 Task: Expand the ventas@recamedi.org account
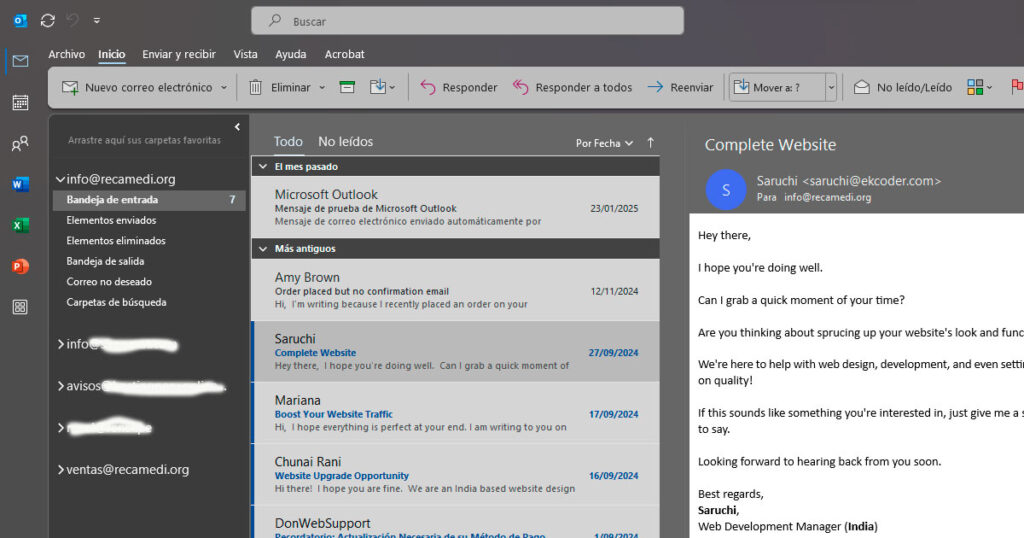61,469
